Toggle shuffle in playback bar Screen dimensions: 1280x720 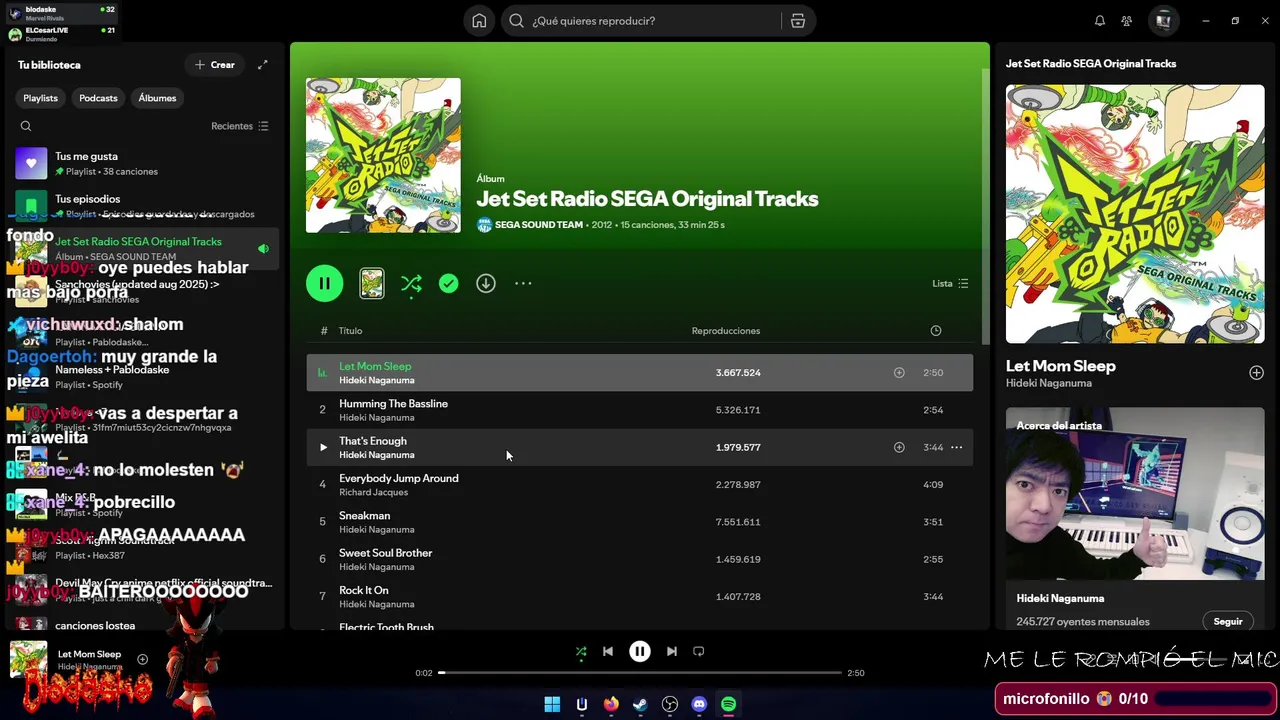(581, 651)
